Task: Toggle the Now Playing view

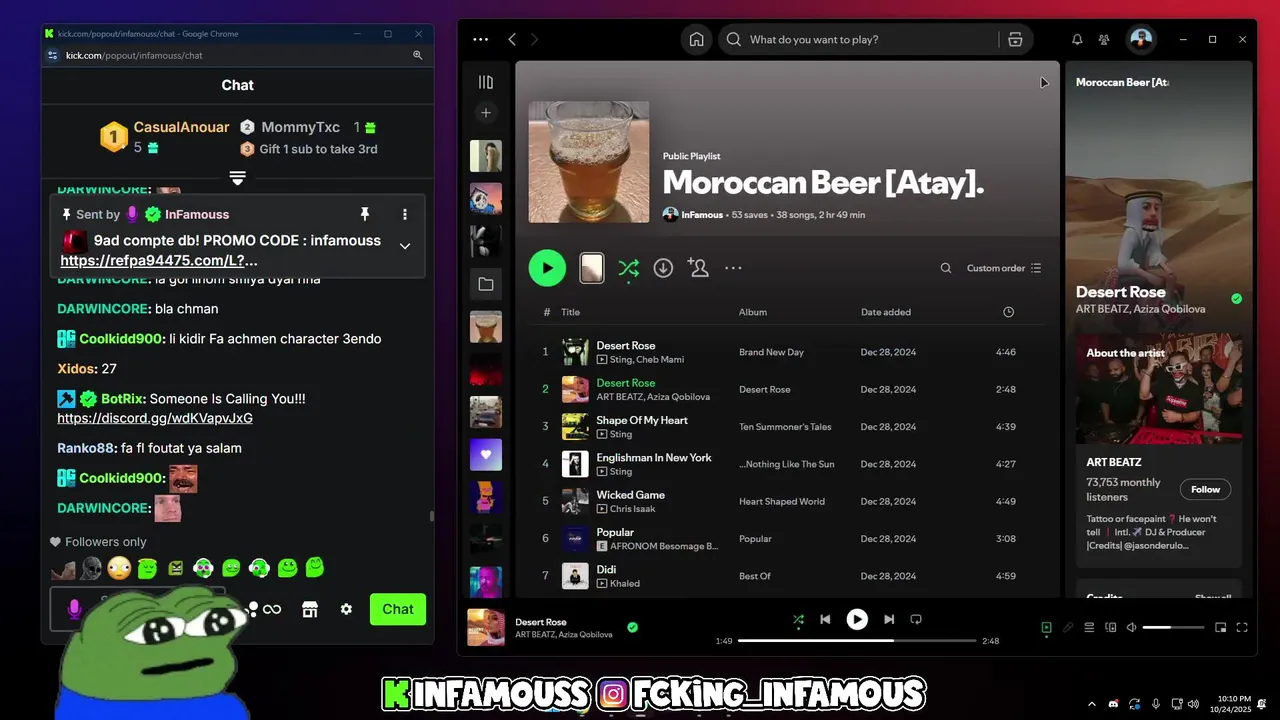Action: point(1046,627)
